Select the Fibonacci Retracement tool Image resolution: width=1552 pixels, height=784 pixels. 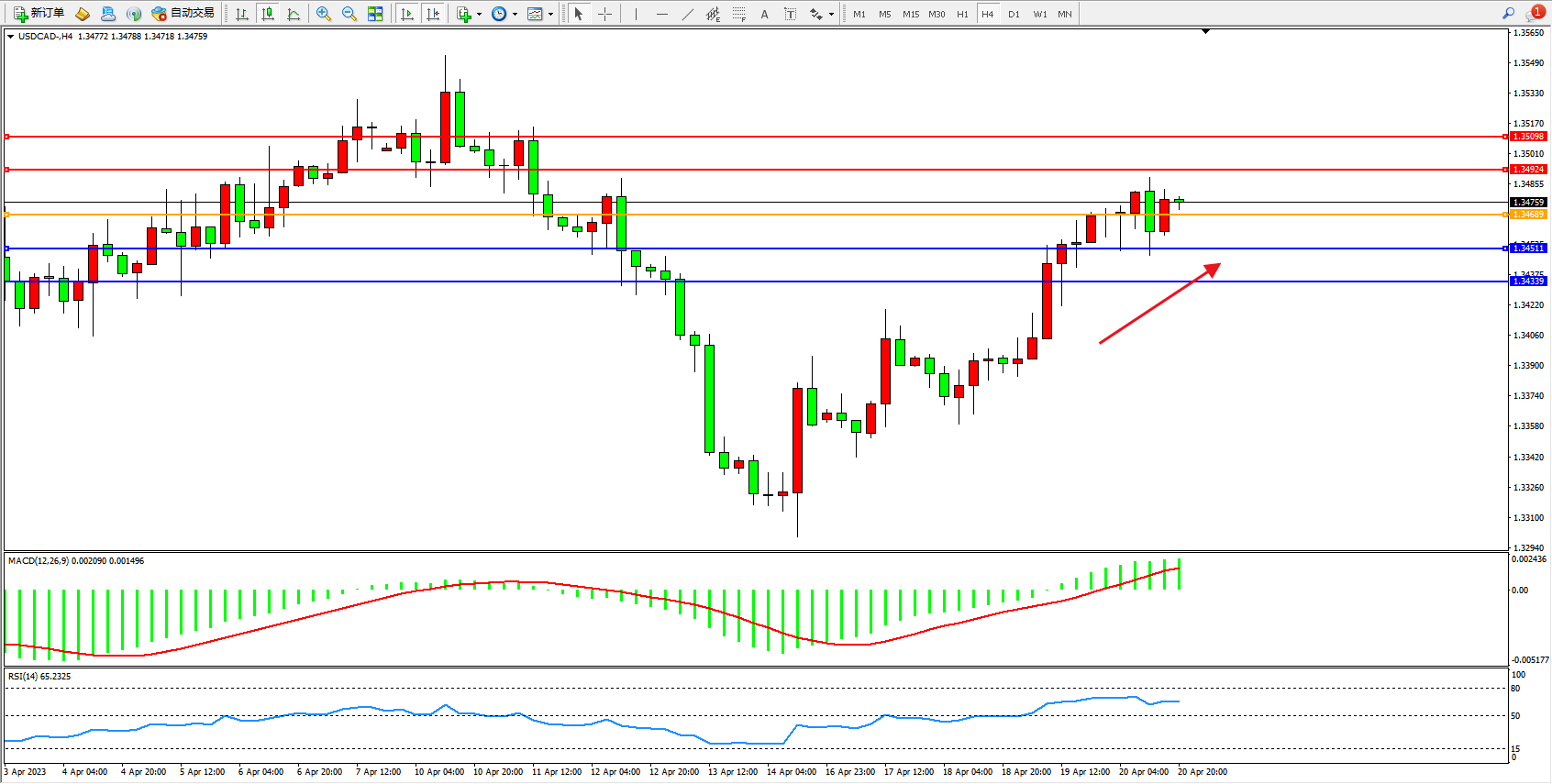coord(738,14)
